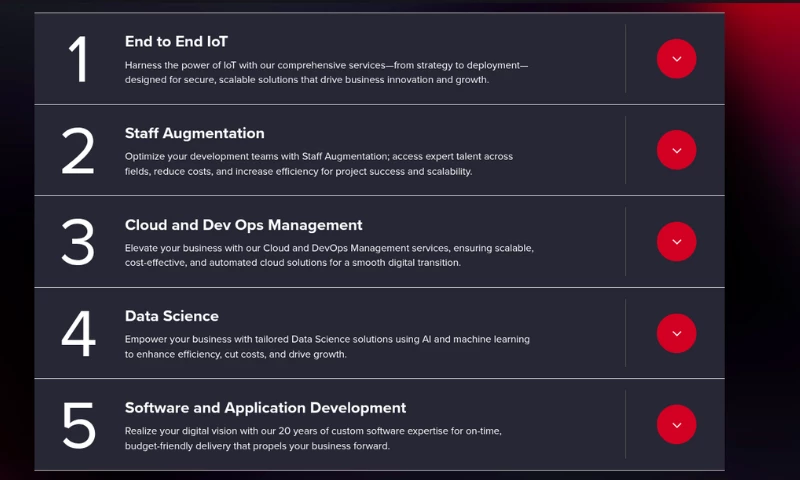Expand the Data Science red chevron

676,333
